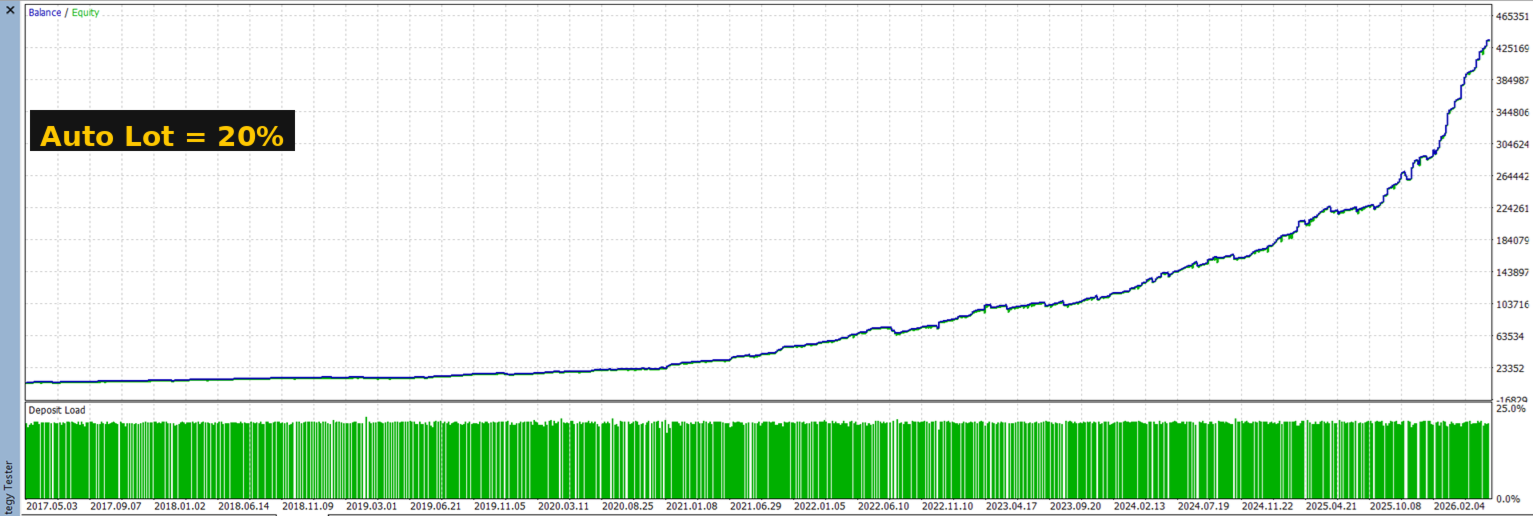Click the 103716 axis value

[1511, 305]
